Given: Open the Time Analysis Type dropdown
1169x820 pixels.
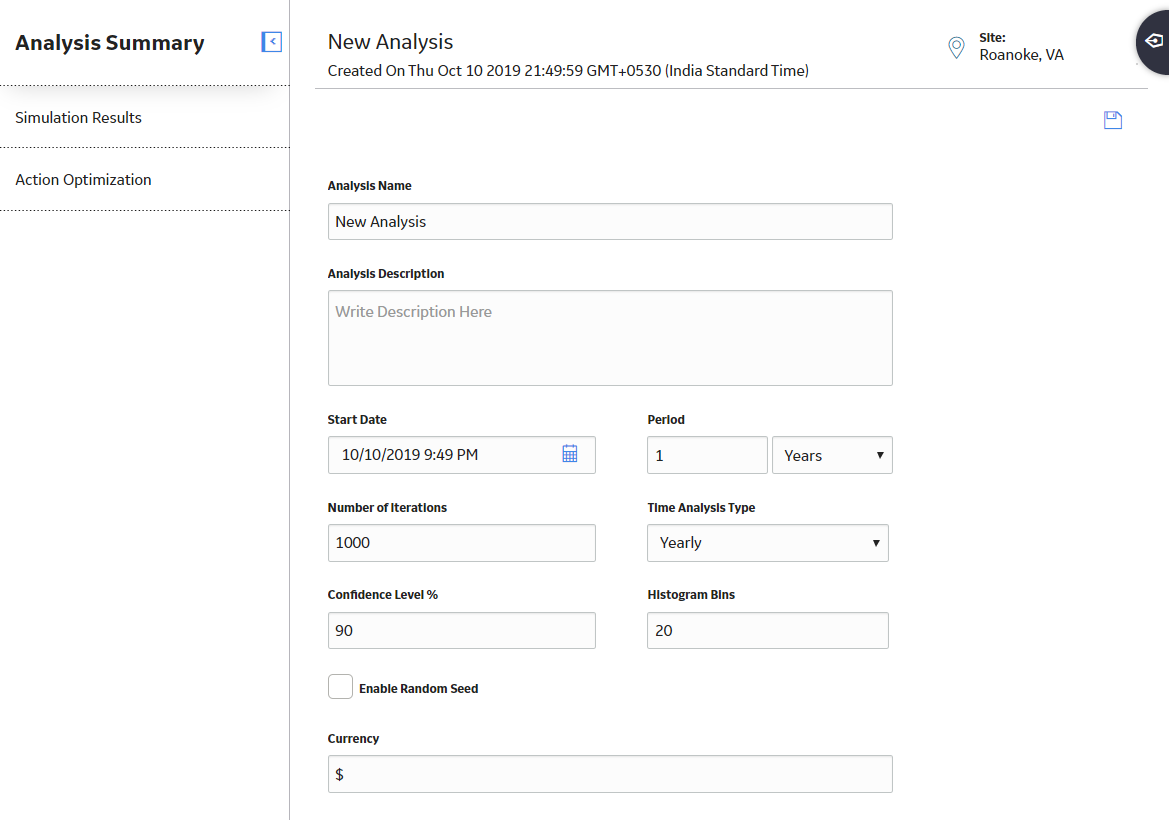Looking at the screenshot, I should click(x=767, y=543).
